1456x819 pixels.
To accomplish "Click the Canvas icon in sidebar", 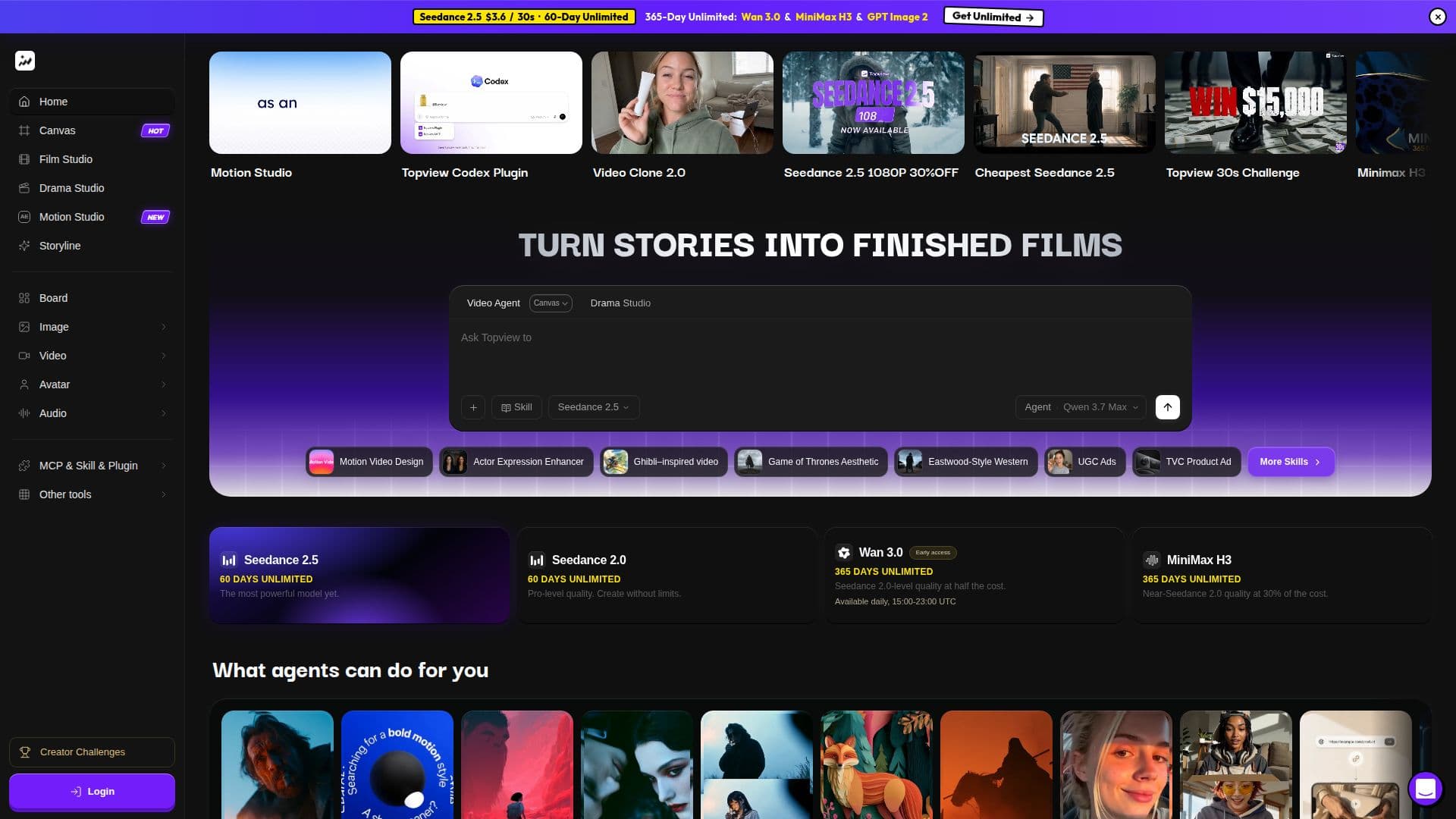I will tap(24, 130).
